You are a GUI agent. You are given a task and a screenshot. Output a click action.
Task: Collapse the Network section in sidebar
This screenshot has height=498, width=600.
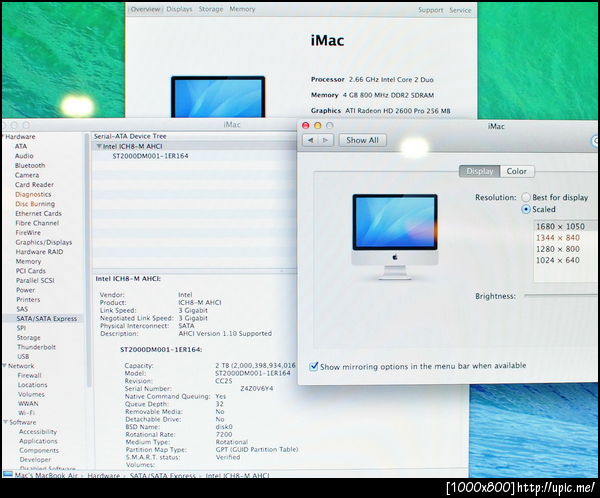tap(5, 366)
